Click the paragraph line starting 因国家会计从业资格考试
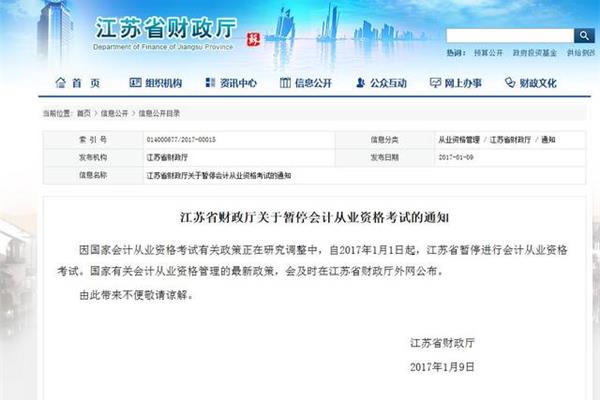Screen dimensions: 600x400 (323, 250)
